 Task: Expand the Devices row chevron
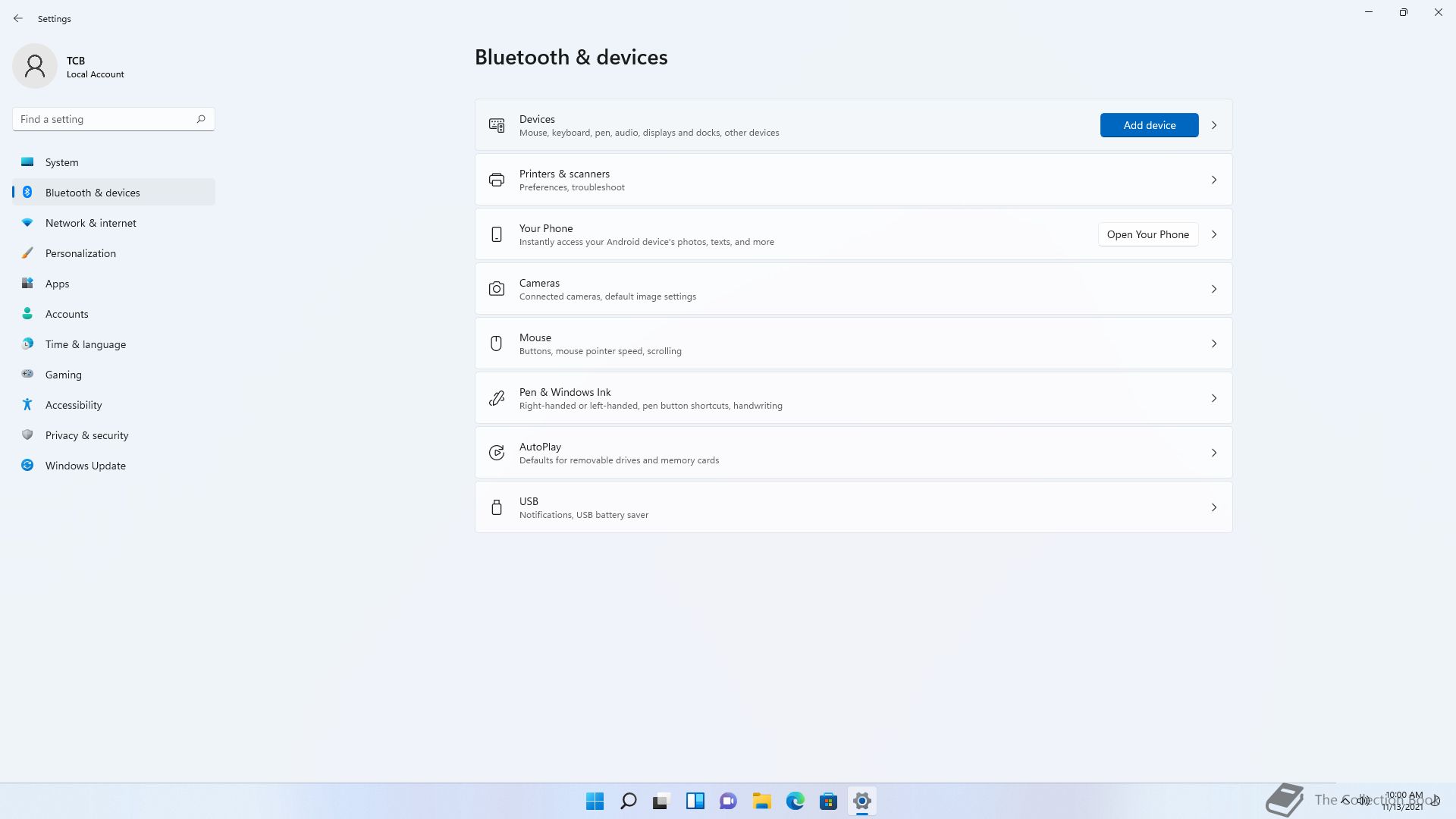(x=1214, y=125)
